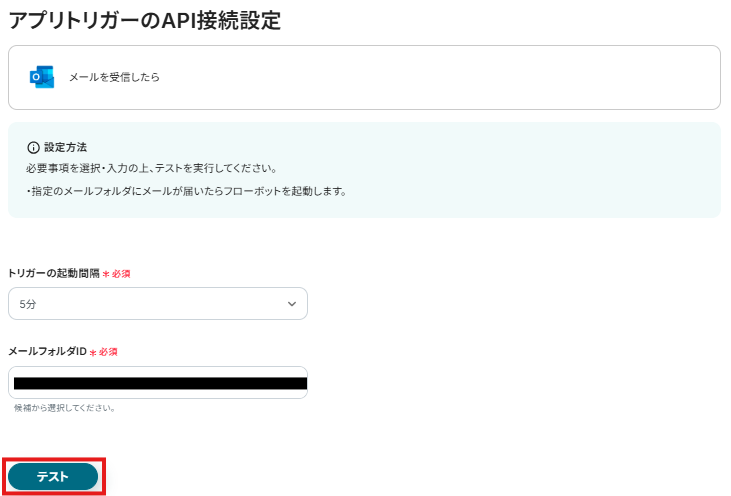Click the 指定のメールフォルダ instruction line
Viewport: 731px width, 496px height.
coord(185,191)
